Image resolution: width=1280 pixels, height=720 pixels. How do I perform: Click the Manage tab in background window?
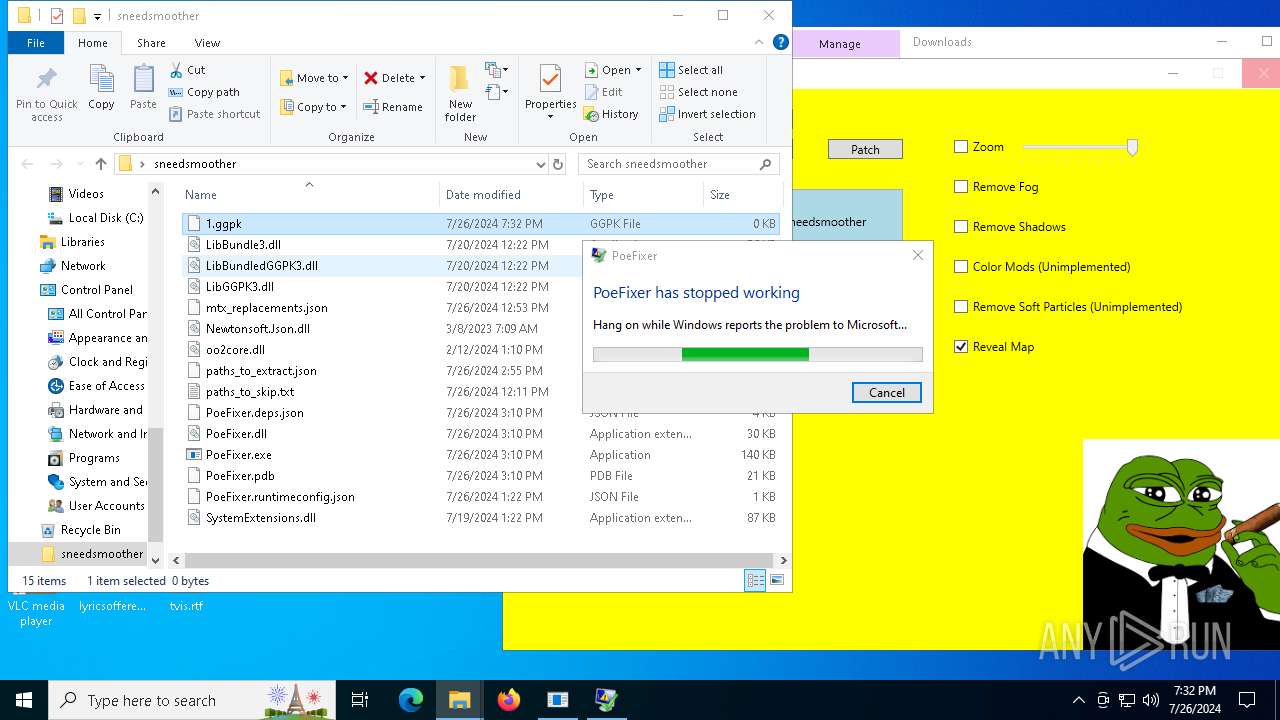pyautogui.click(x=840, y=43)
